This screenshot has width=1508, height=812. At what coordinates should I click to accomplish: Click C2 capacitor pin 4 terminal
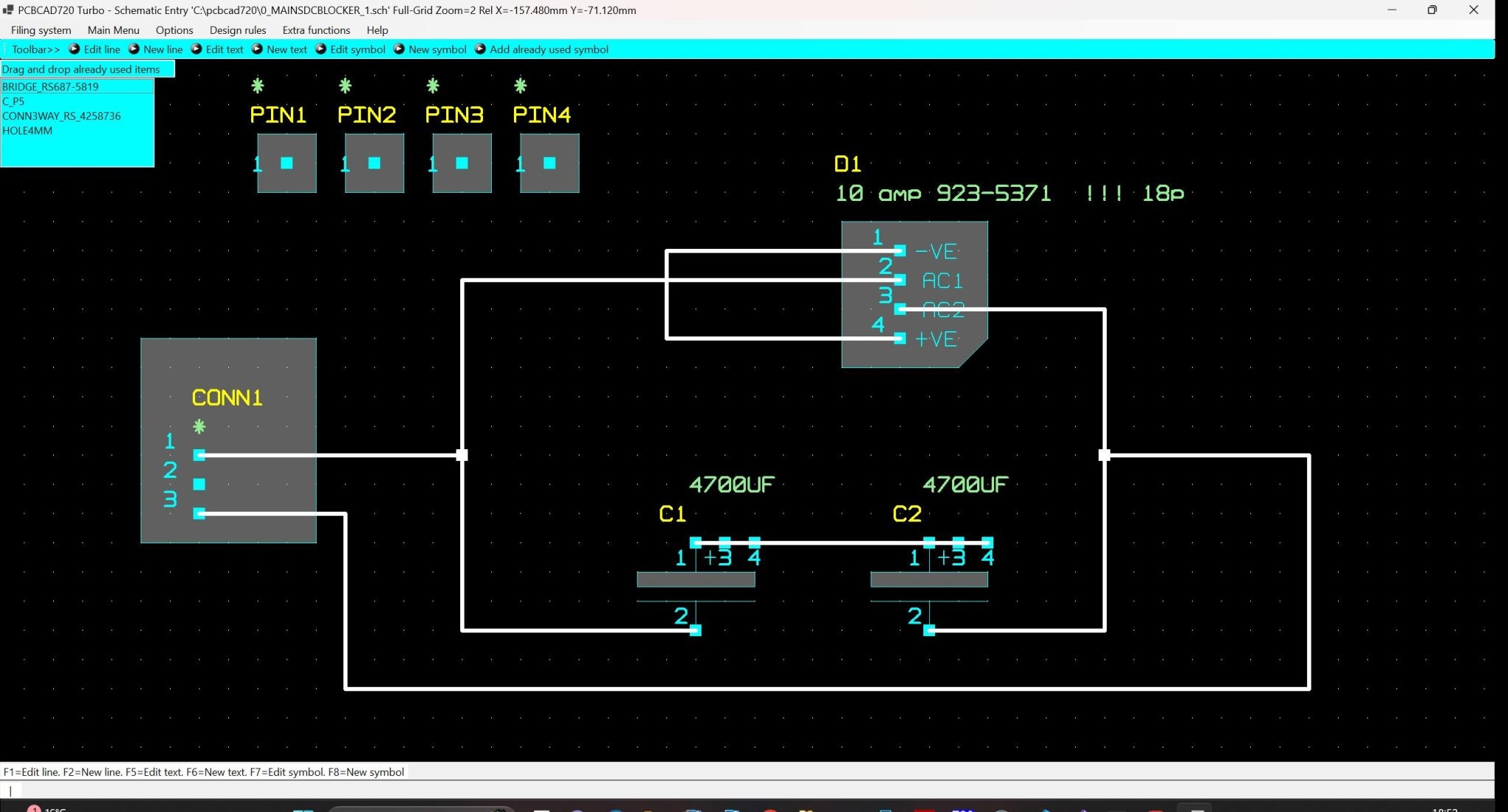(987, 543)
